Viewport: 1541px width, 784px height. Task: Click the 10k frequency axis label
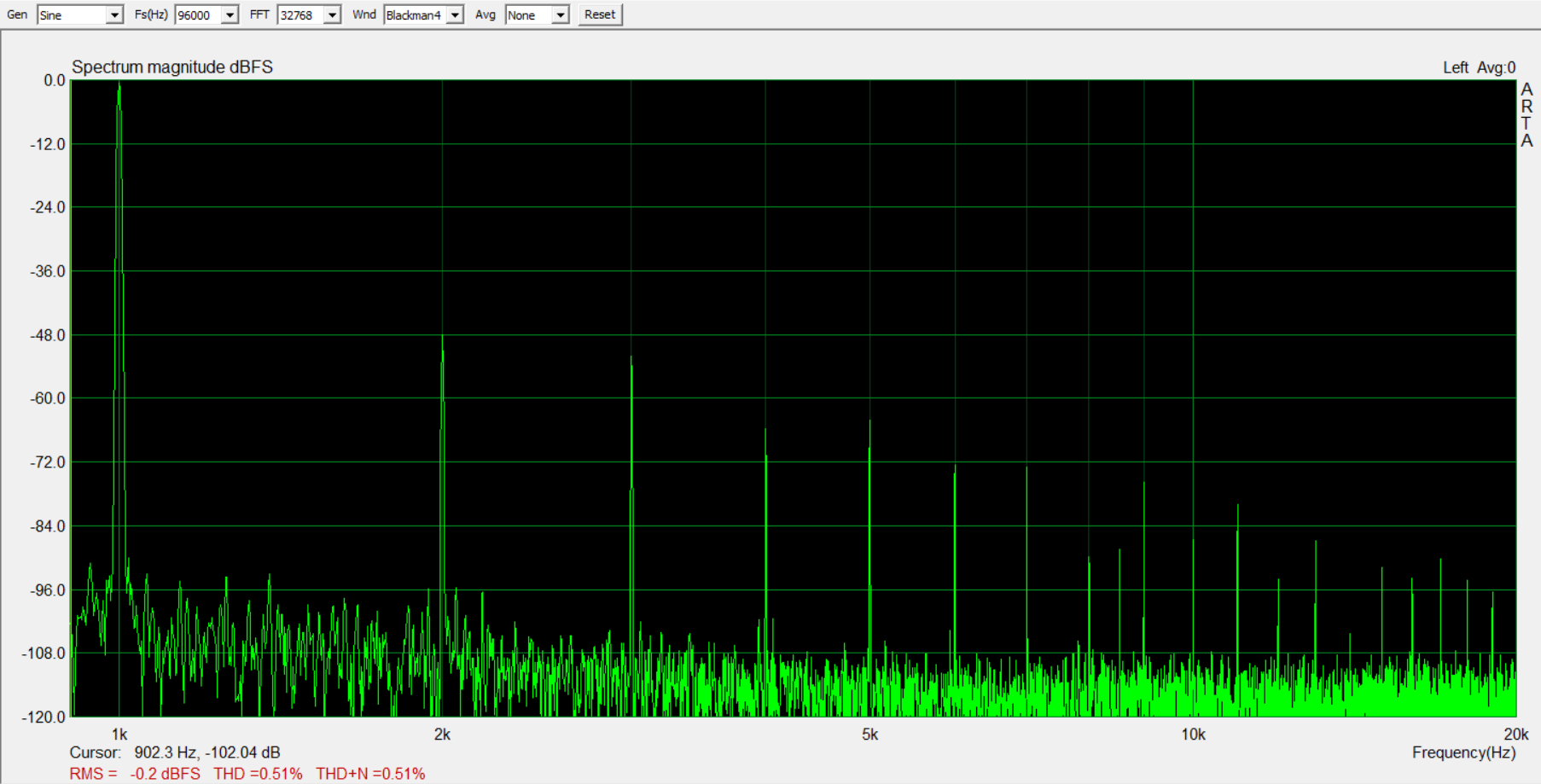(1193, 735)
